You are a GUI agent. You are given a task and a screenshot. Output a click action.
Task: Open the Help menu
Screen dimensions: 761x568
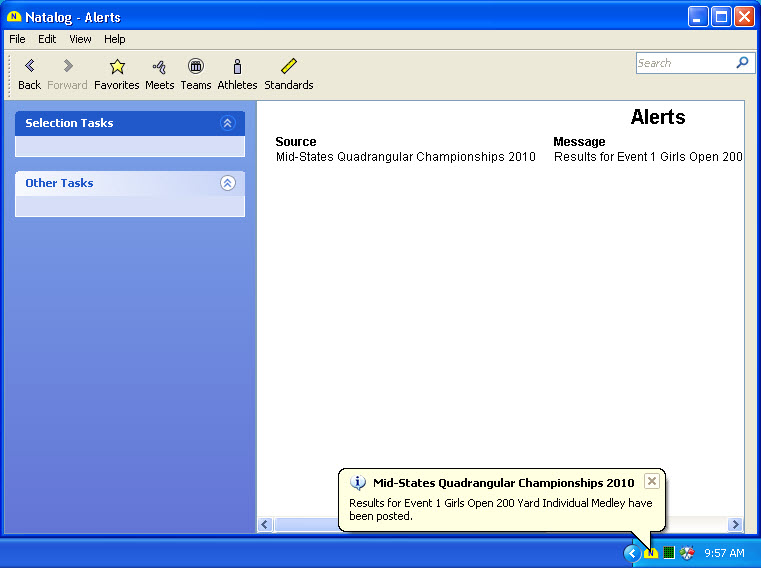click(x=115, y=39)
